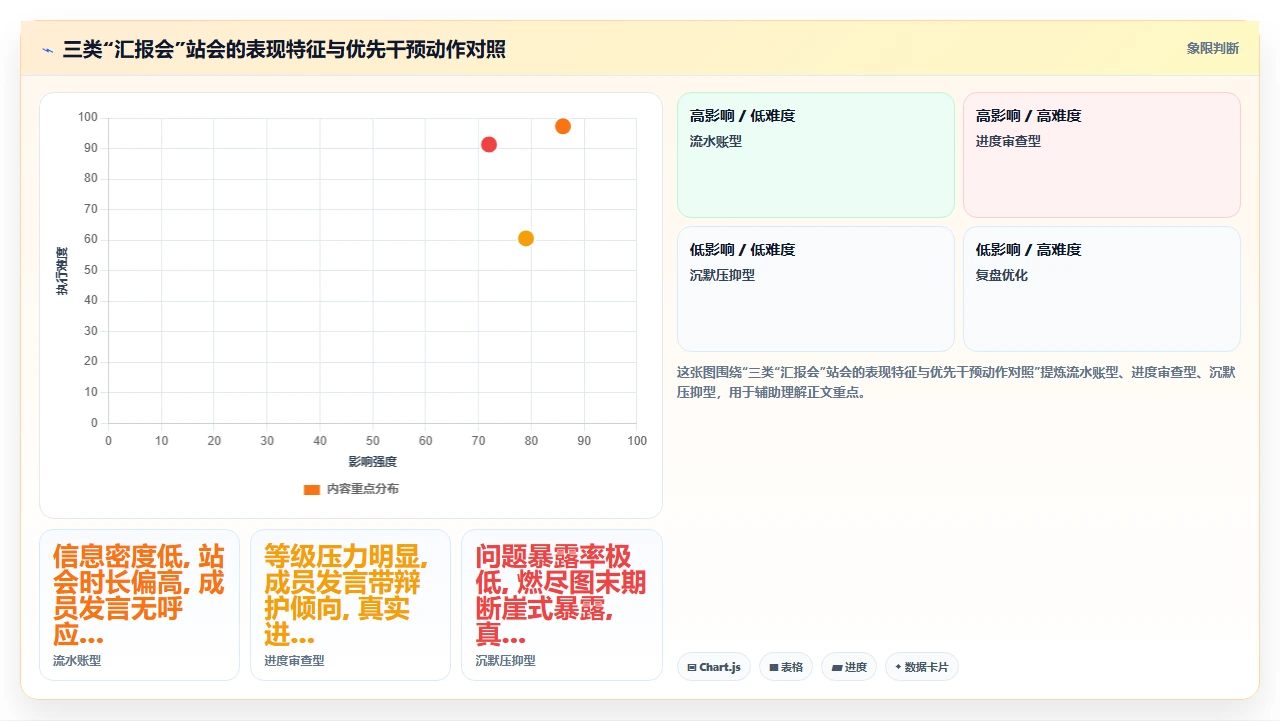1280x721 pixels.
Task: Click the 表格 tag icon
Action: [774, 667]
